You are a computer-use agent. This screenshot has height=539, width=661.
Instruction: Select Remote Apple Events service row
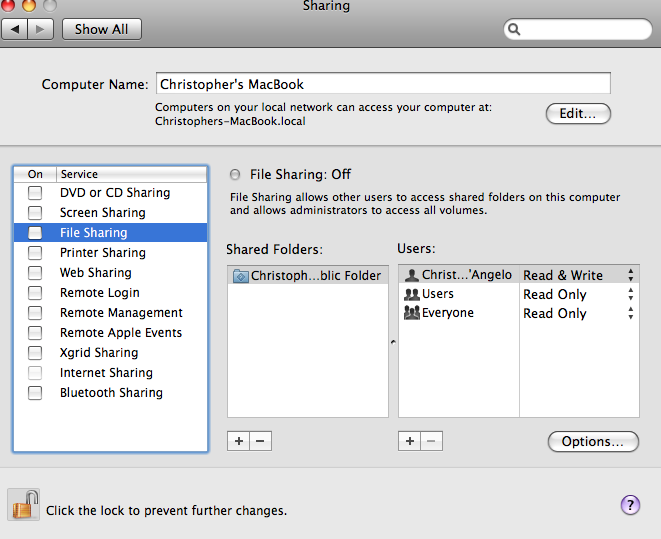click(110, 333)
